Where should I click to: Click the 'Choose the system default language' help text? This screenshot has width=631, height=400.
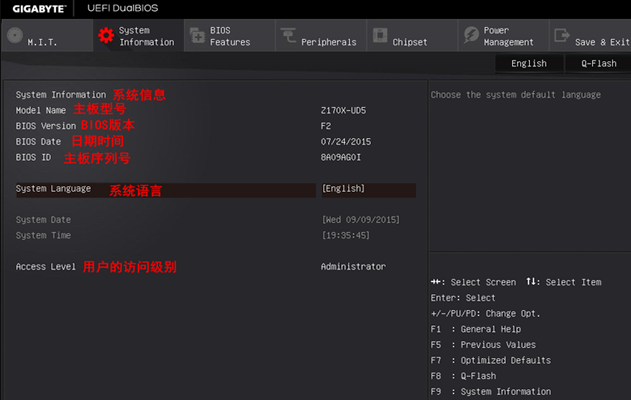point(516,95)
